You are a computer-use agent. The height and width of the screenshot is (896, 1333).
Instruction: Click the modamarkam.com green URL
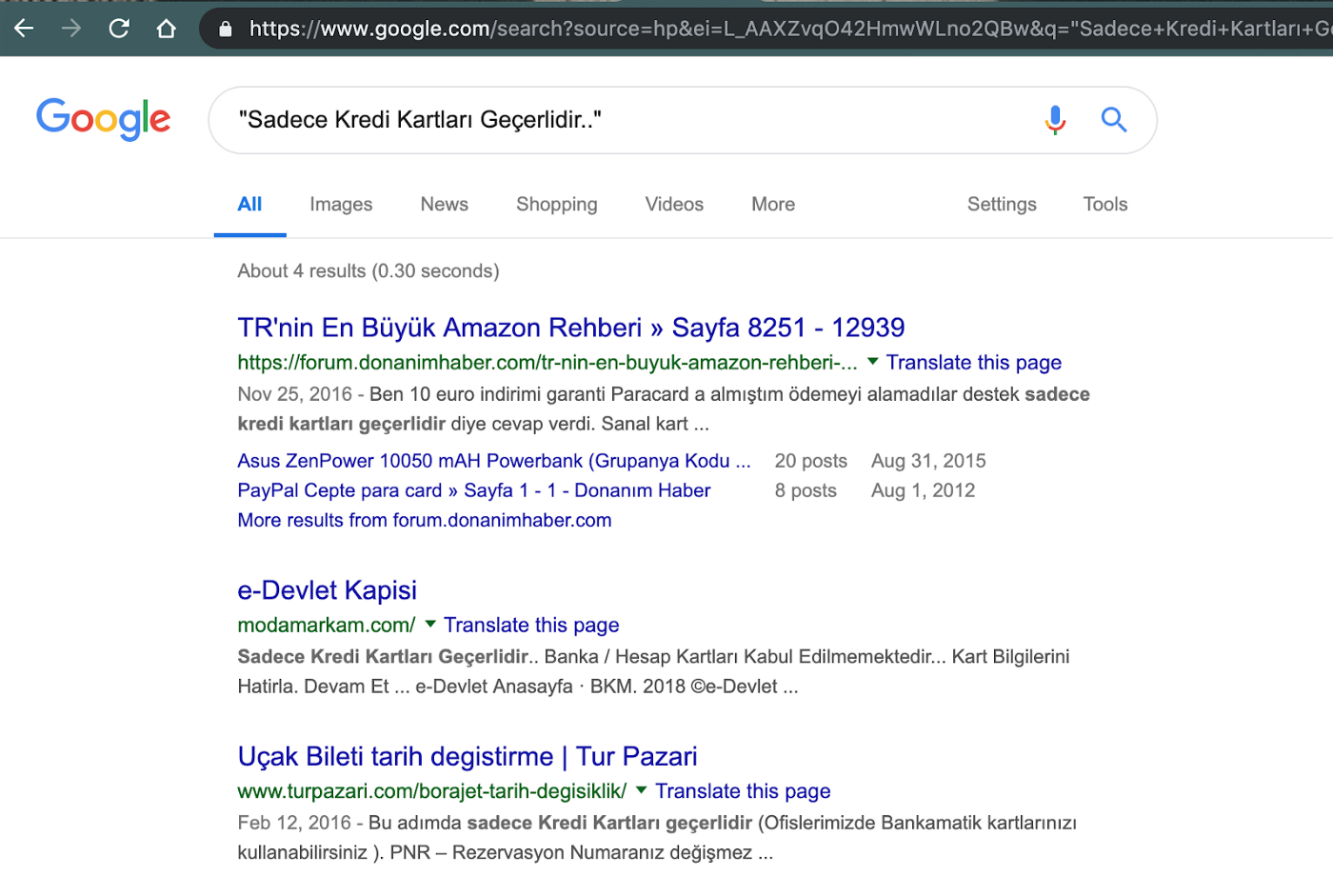click(x=327, y=626)
